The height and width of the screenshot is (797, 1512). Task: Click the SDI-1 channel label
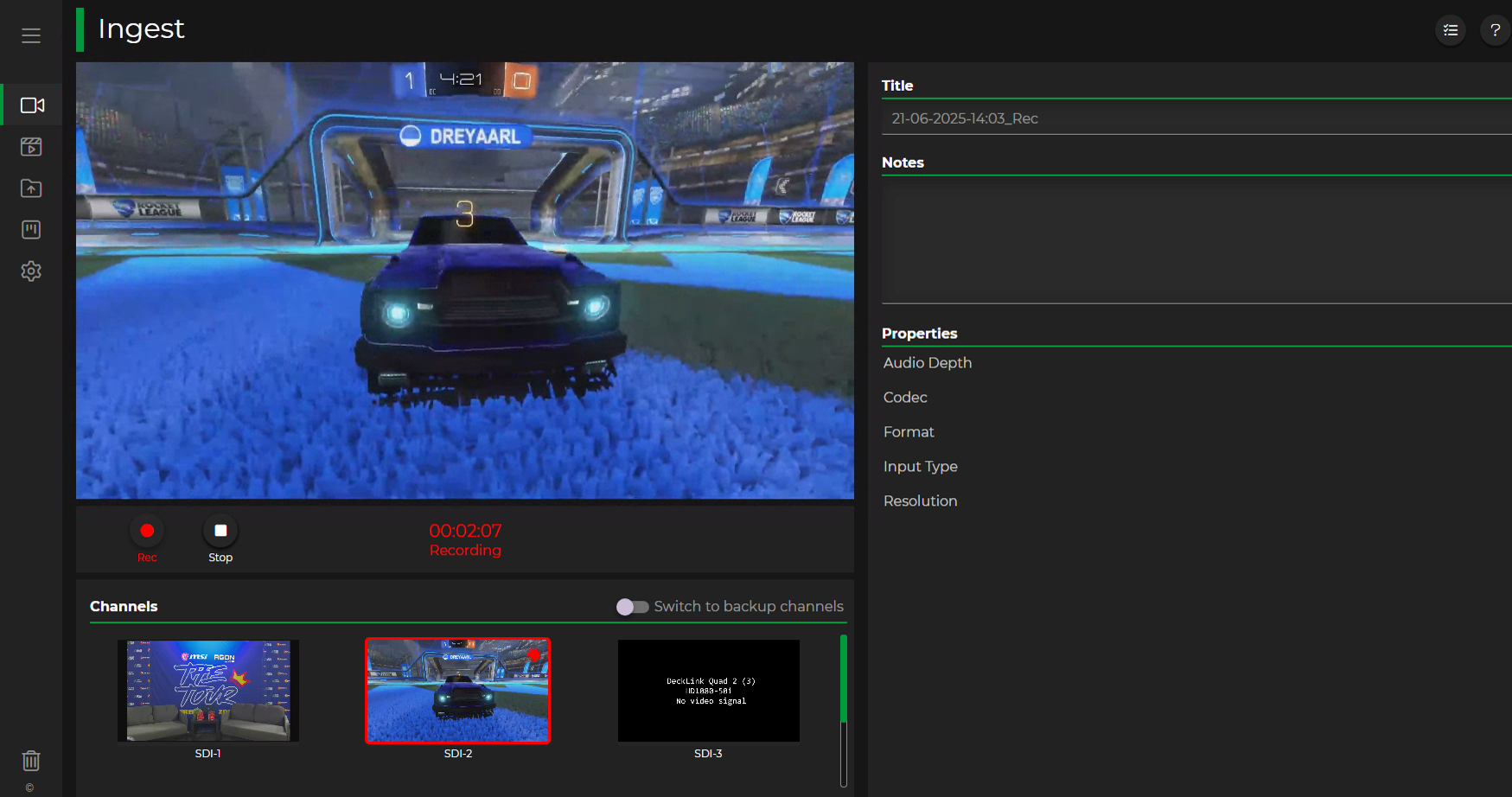point(208,754)
